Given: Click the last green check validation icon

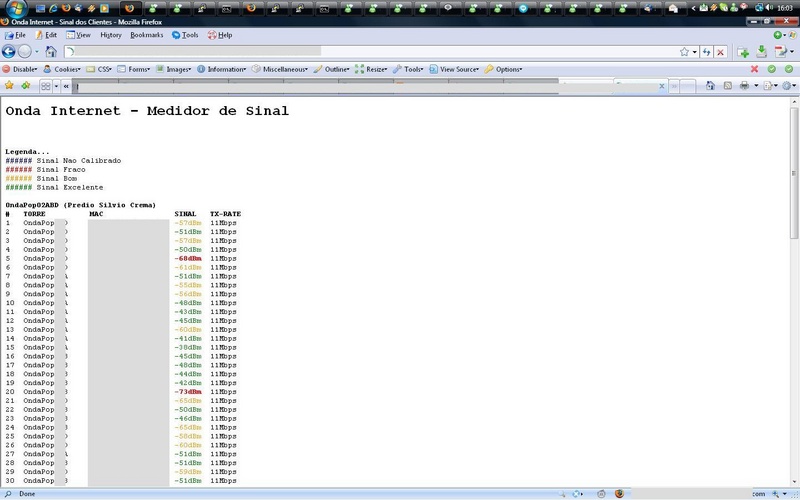Looking at the screenshot, I should pos(789,69).
